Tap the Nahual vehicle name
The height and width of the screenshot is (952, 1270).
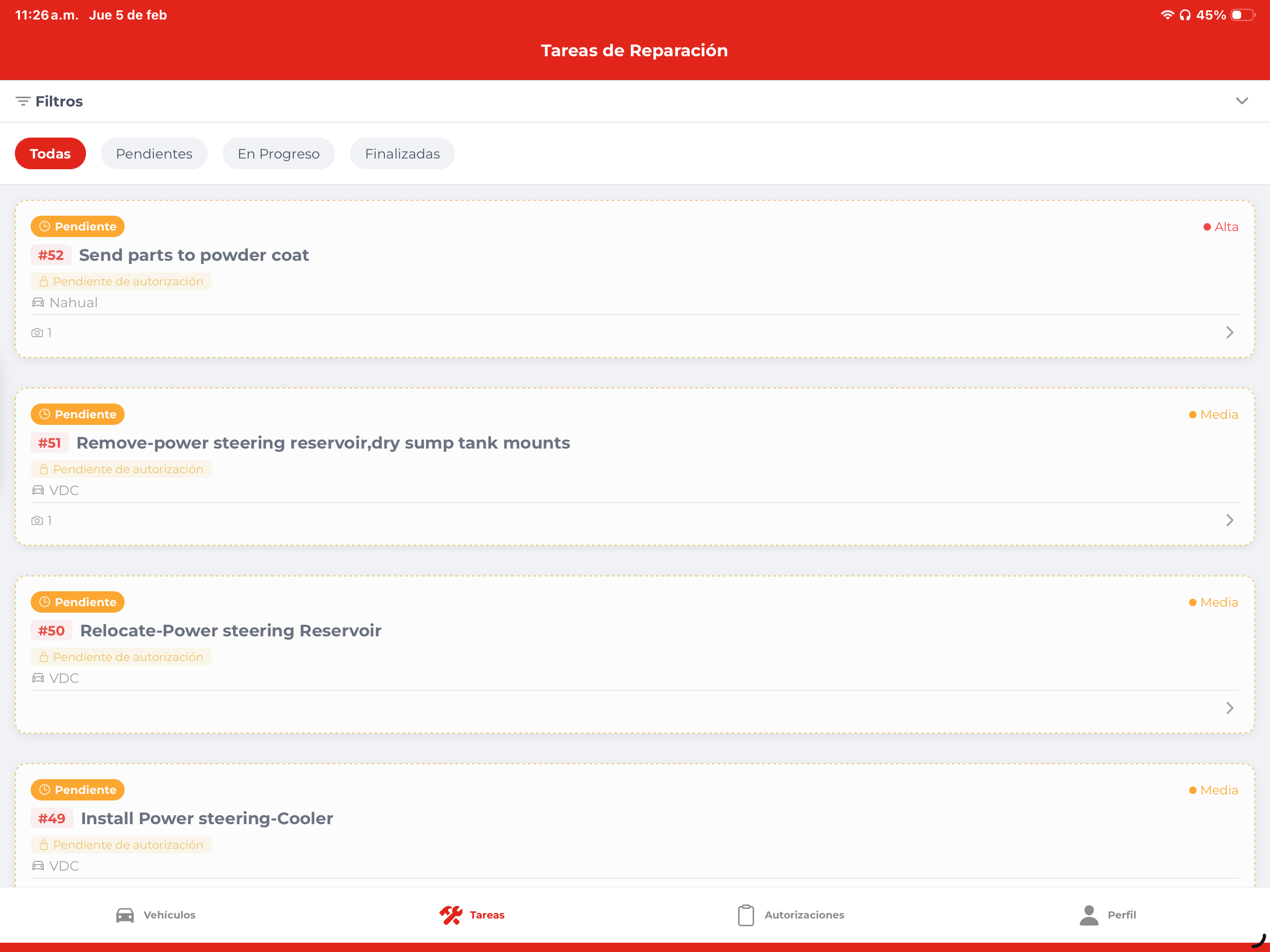click(73, 303)
